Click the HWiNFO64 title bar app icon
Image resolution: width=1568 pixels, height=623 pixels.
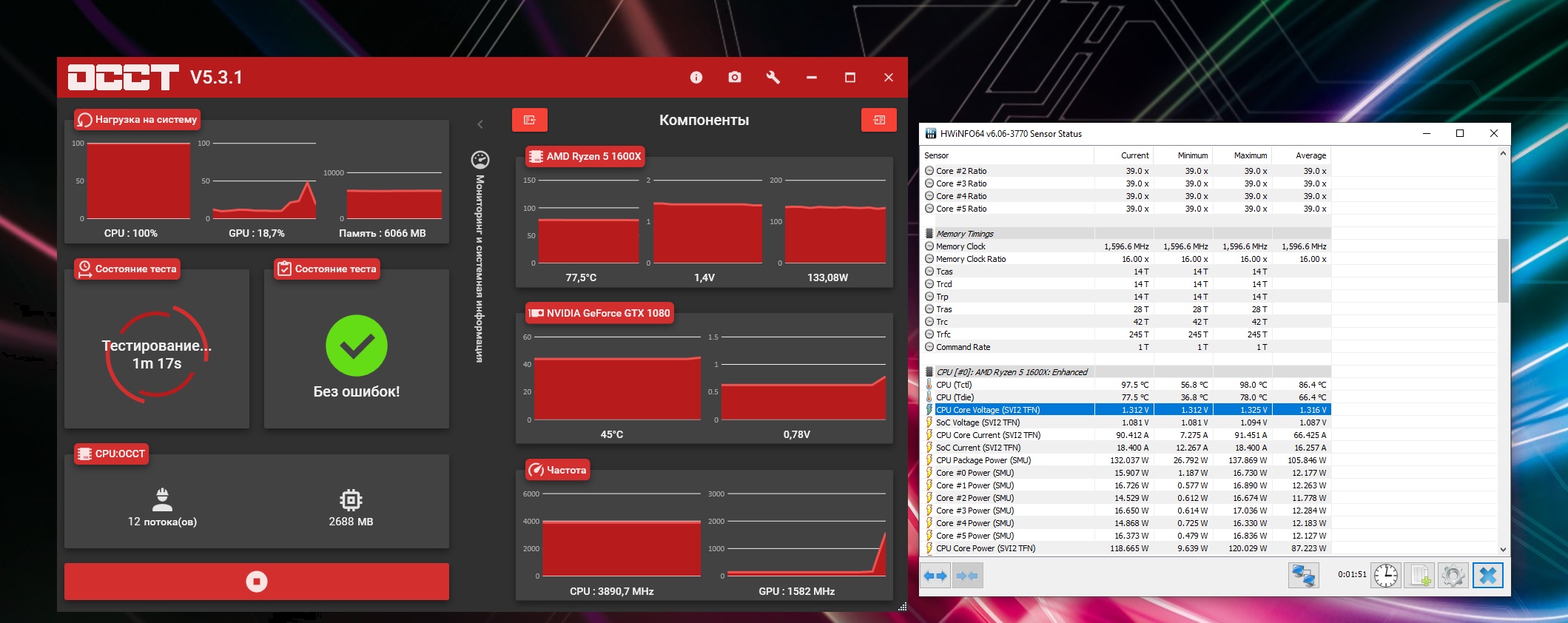coord(930,134)
